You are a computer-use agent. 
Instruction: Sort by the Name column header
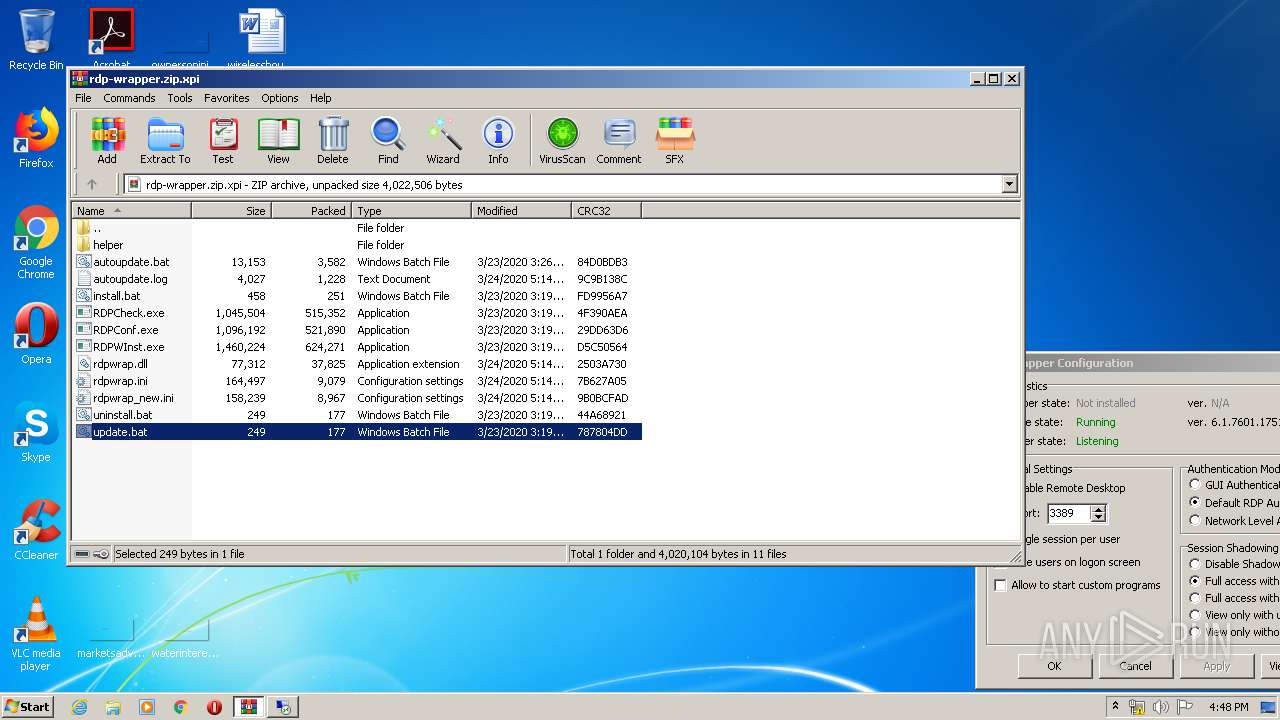(131, 211)
